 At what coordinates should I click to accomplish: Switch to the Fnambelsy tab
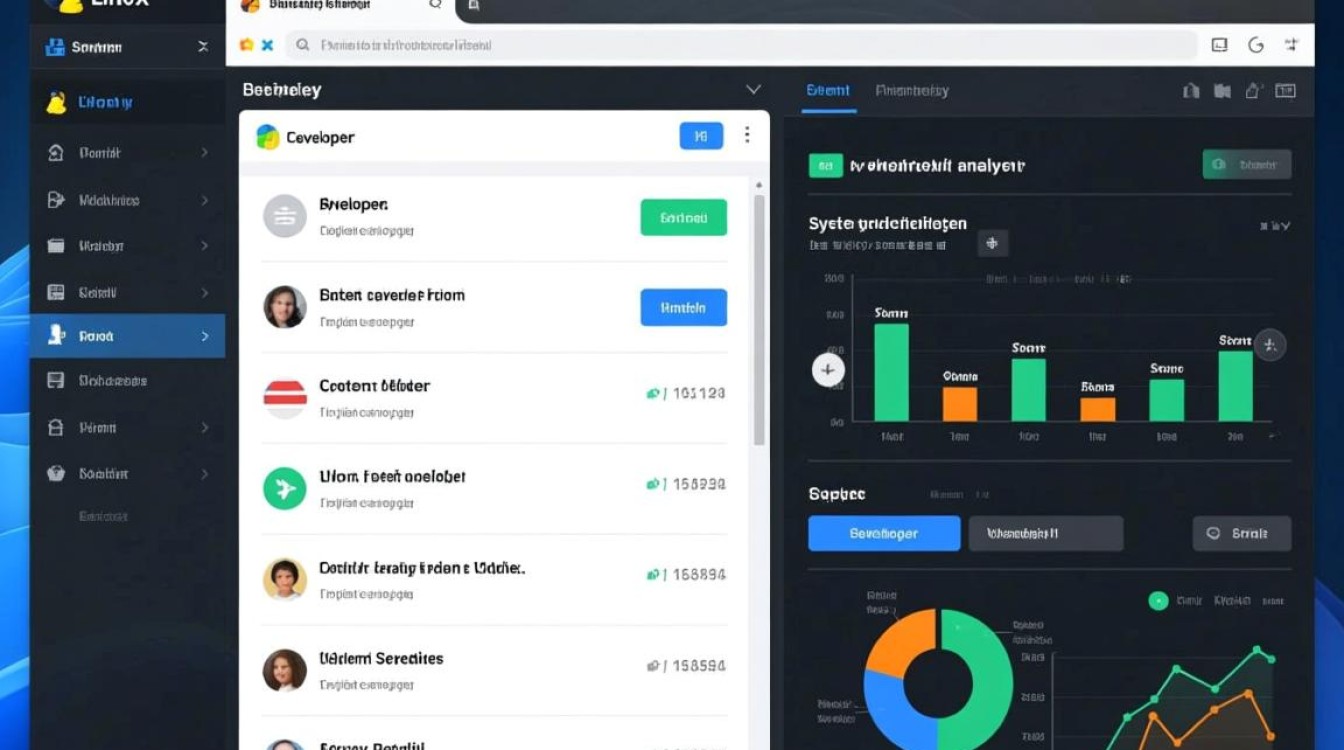pyautogui.click(x=911, y=91)
